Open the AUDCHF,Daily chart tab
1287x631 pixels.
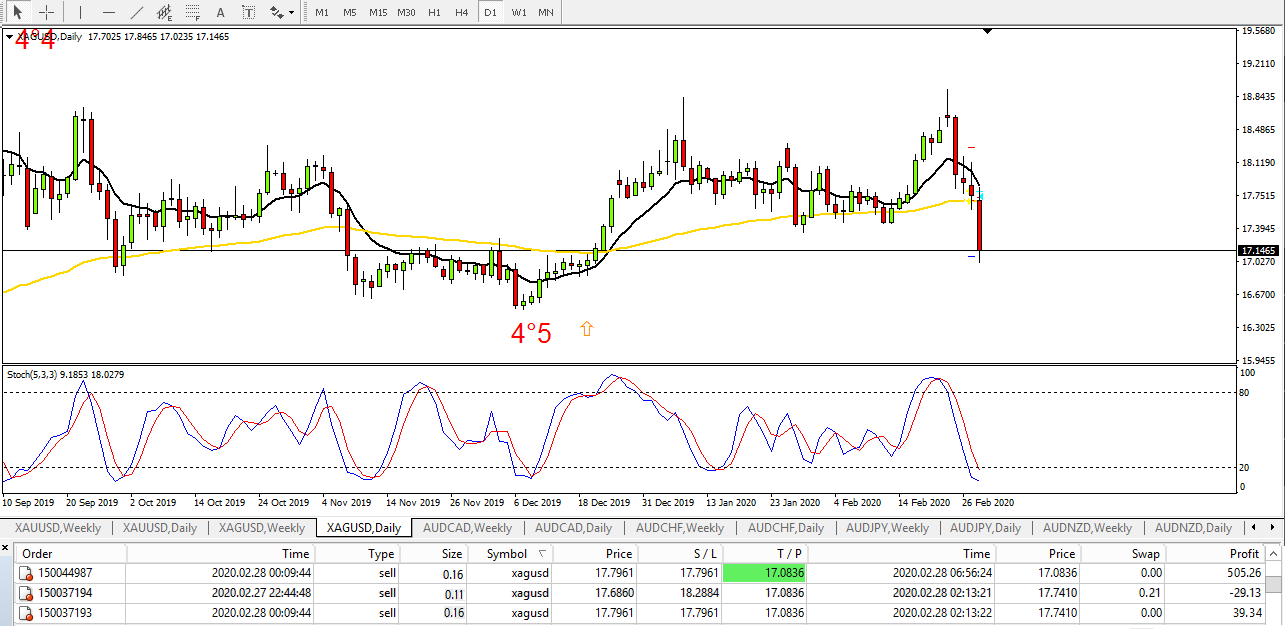tap(786, 527)
